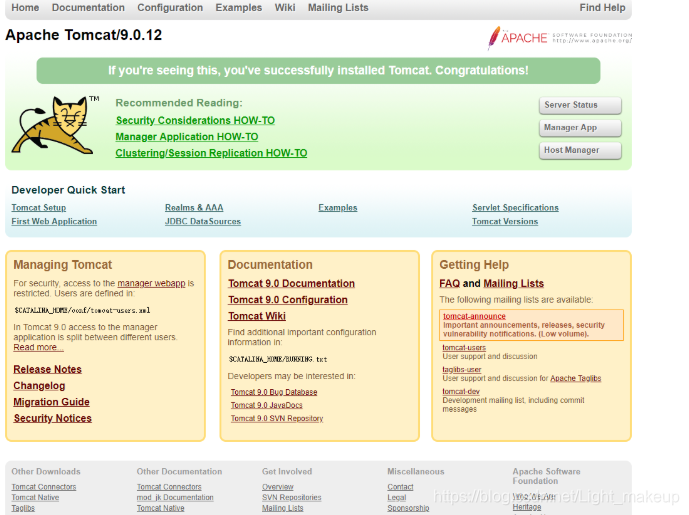Viewport: 689px width, 515px height.
Task: Open Heritage under Apache Software Foundation
Action: [x=527, y=507]
